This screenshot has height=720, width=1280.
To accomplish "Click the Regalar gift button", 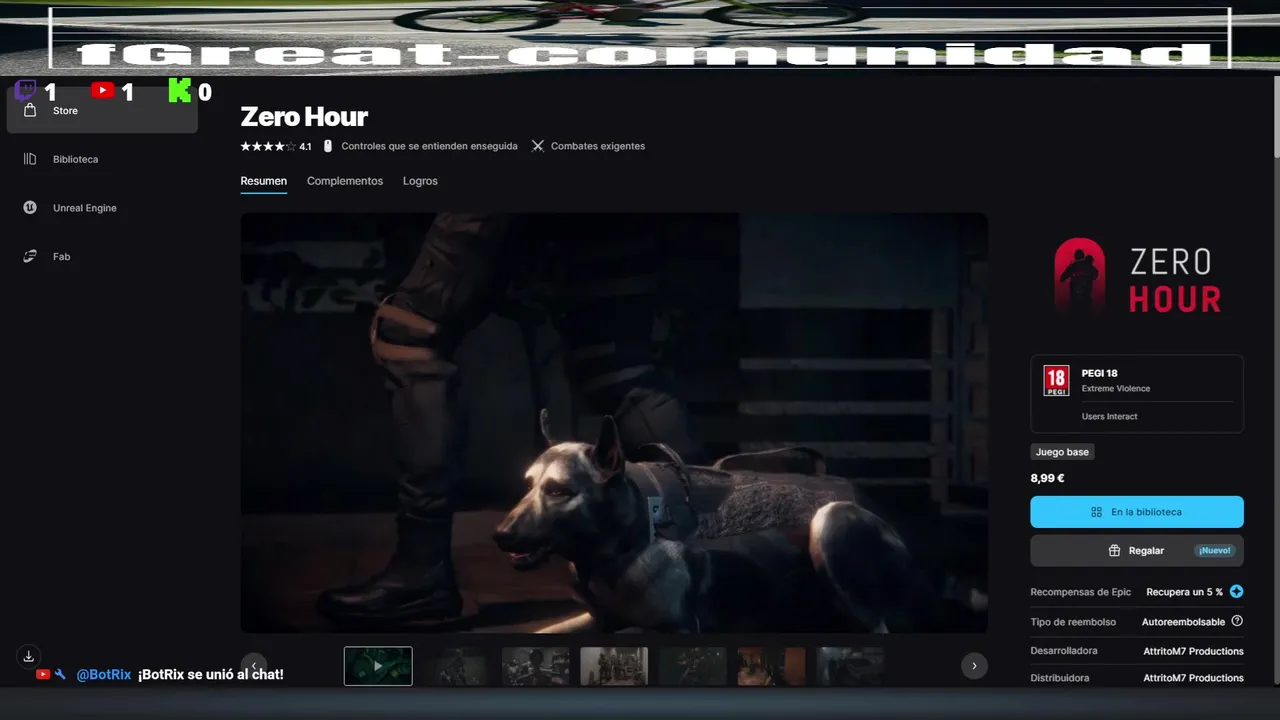I will coord(1137,551).
